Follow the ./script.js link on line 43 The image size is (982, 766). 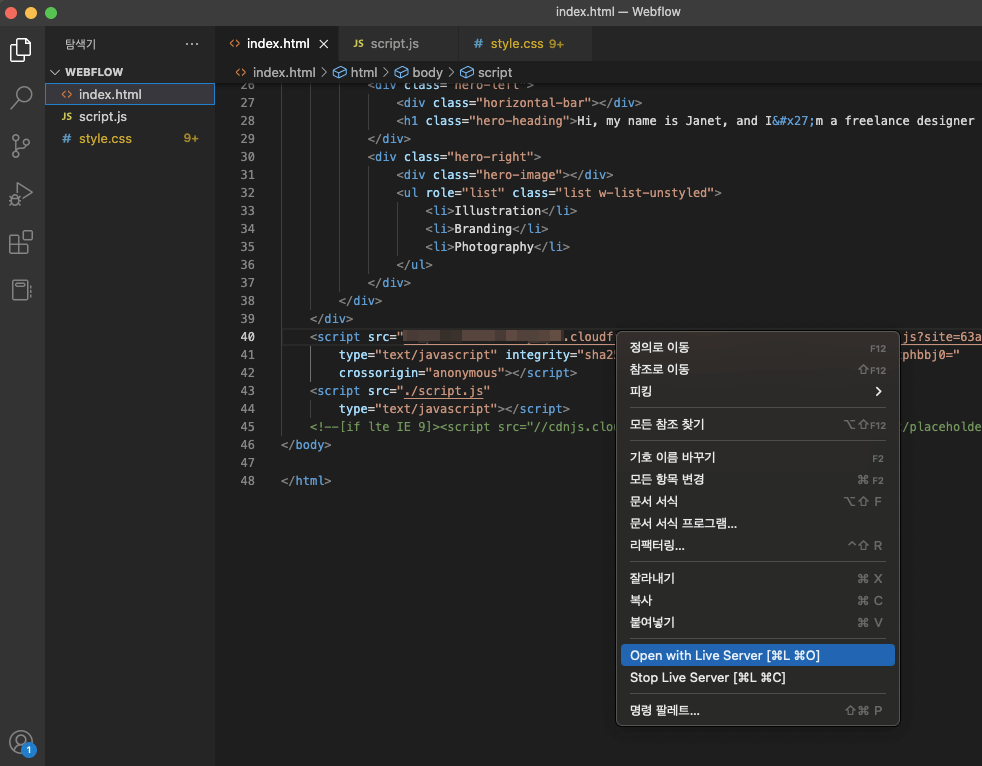444,391
